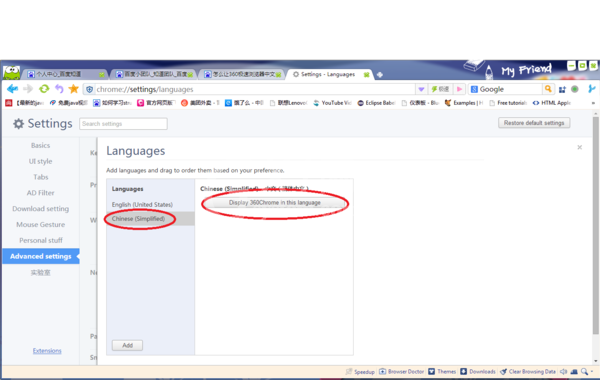
Task: Open the blue squares extension icon
Action: tap(562, 90)
